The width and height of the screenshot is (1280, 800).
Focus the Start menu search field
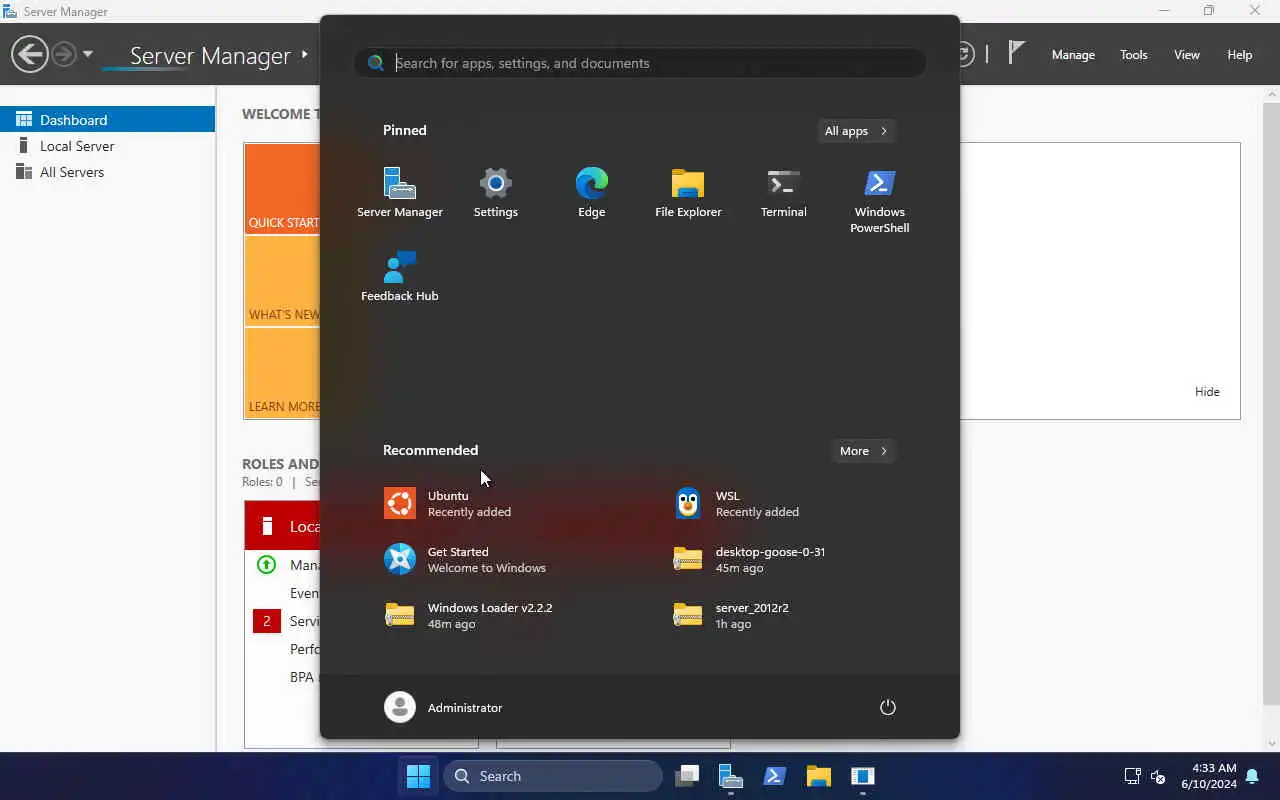[x=640, y=63]
